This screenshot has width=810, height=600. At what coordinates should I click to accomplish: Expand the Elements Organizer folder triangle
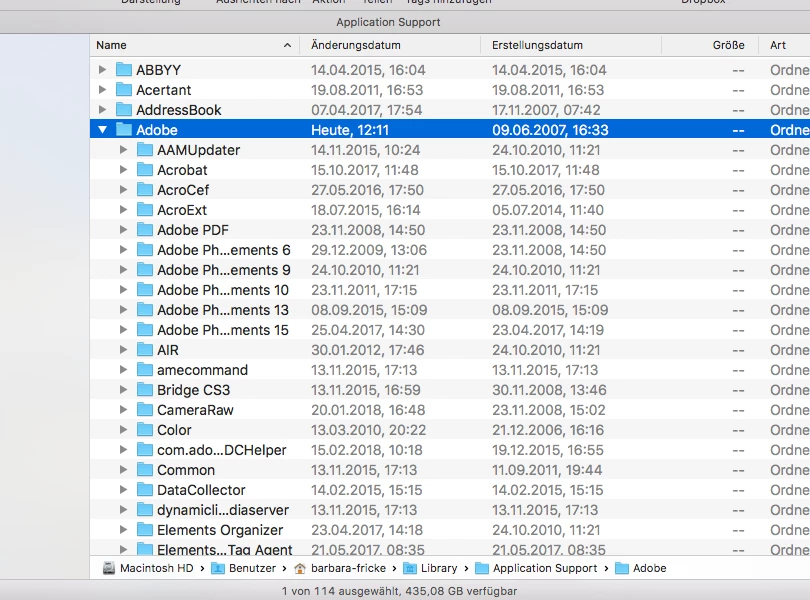pyautogui.click(x=123, y=530)
